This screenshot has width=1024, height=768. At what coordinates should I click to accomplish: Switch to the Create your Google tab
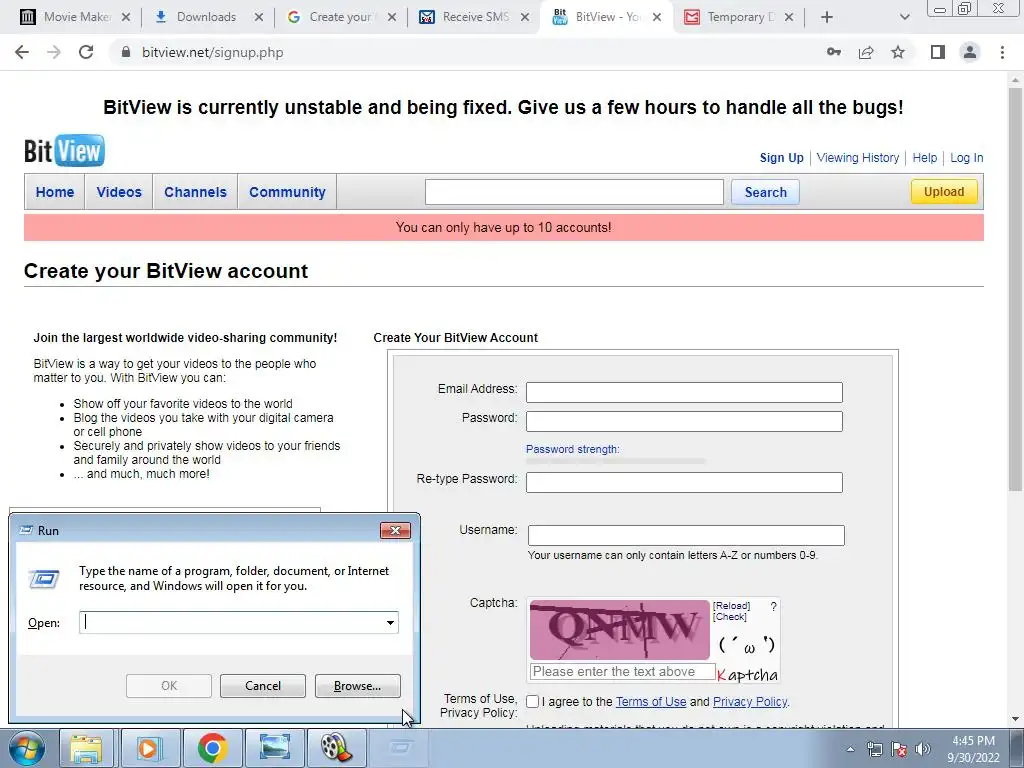click(340, 17)
